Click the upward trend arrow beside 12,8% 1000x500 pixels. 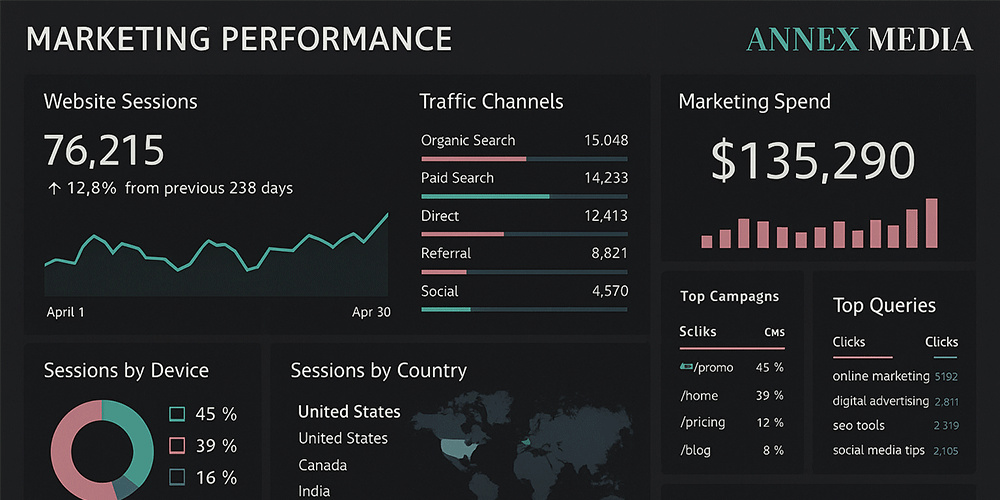pyautogui.click(x=53, y=188)
